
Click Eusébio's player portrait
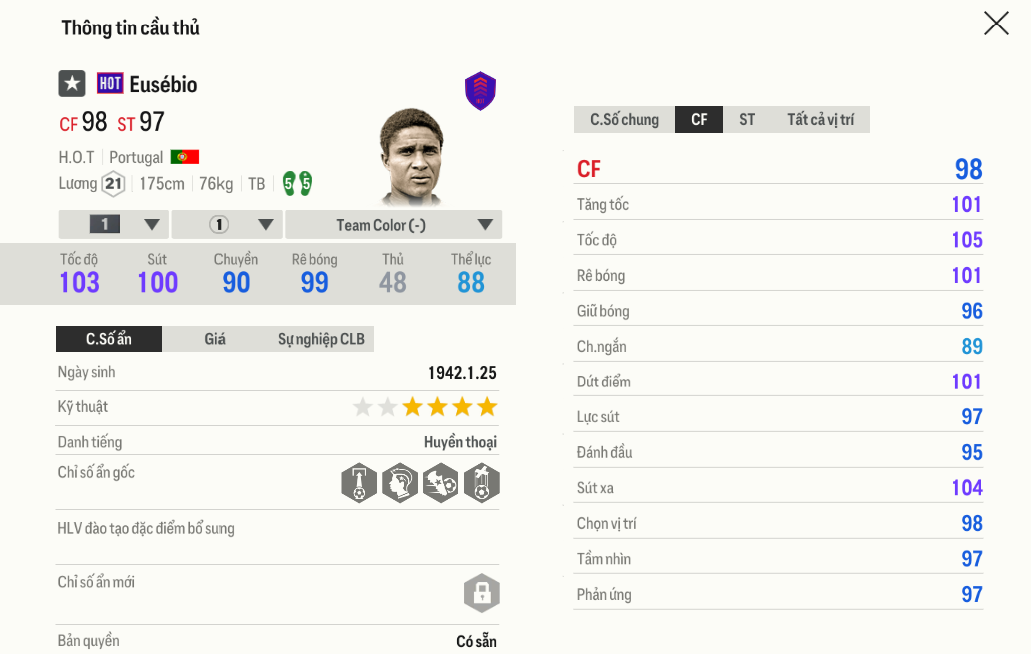click(413, 155)
